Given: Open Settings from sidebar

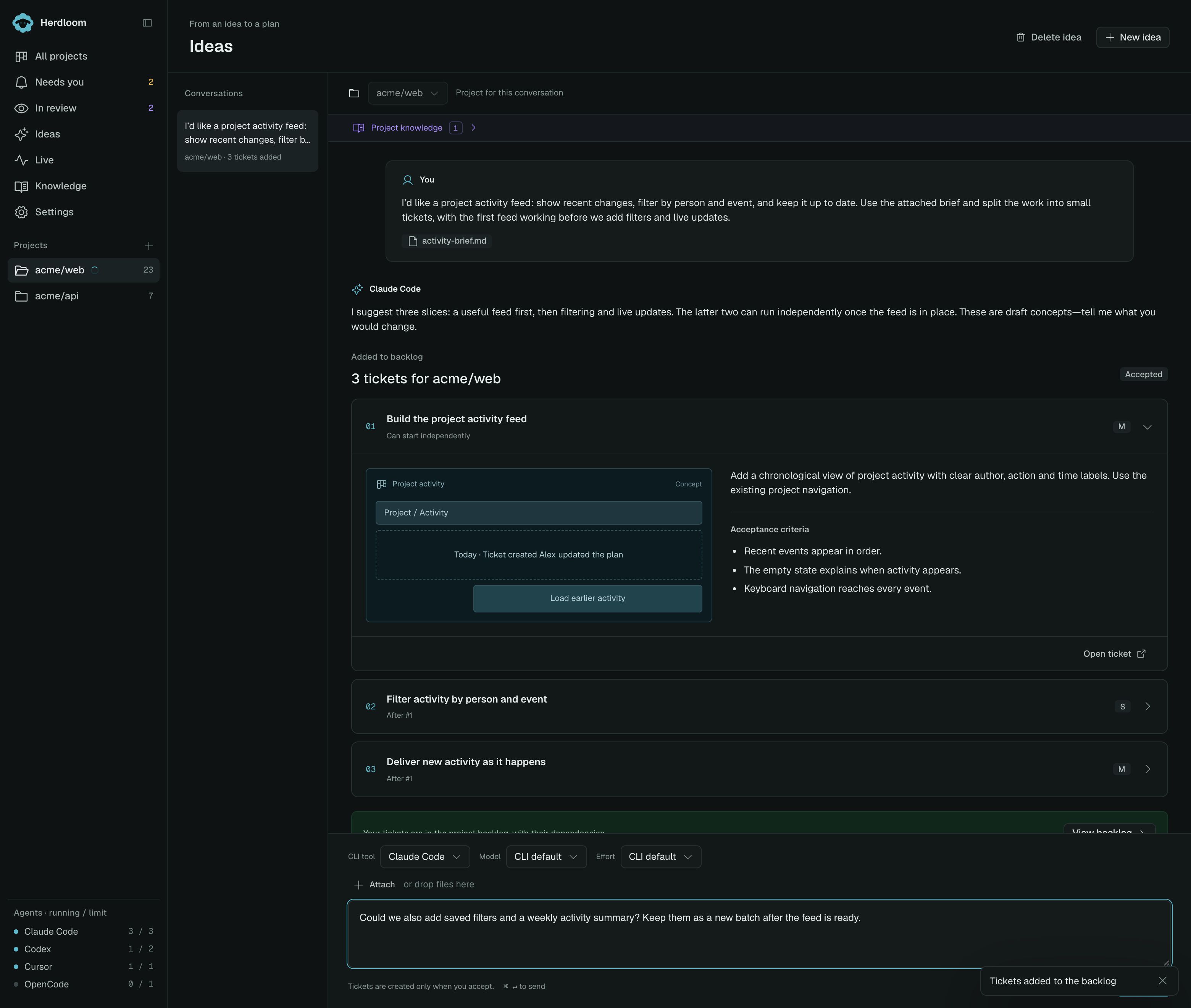Looking at the screenshot, I should point(83,212).
